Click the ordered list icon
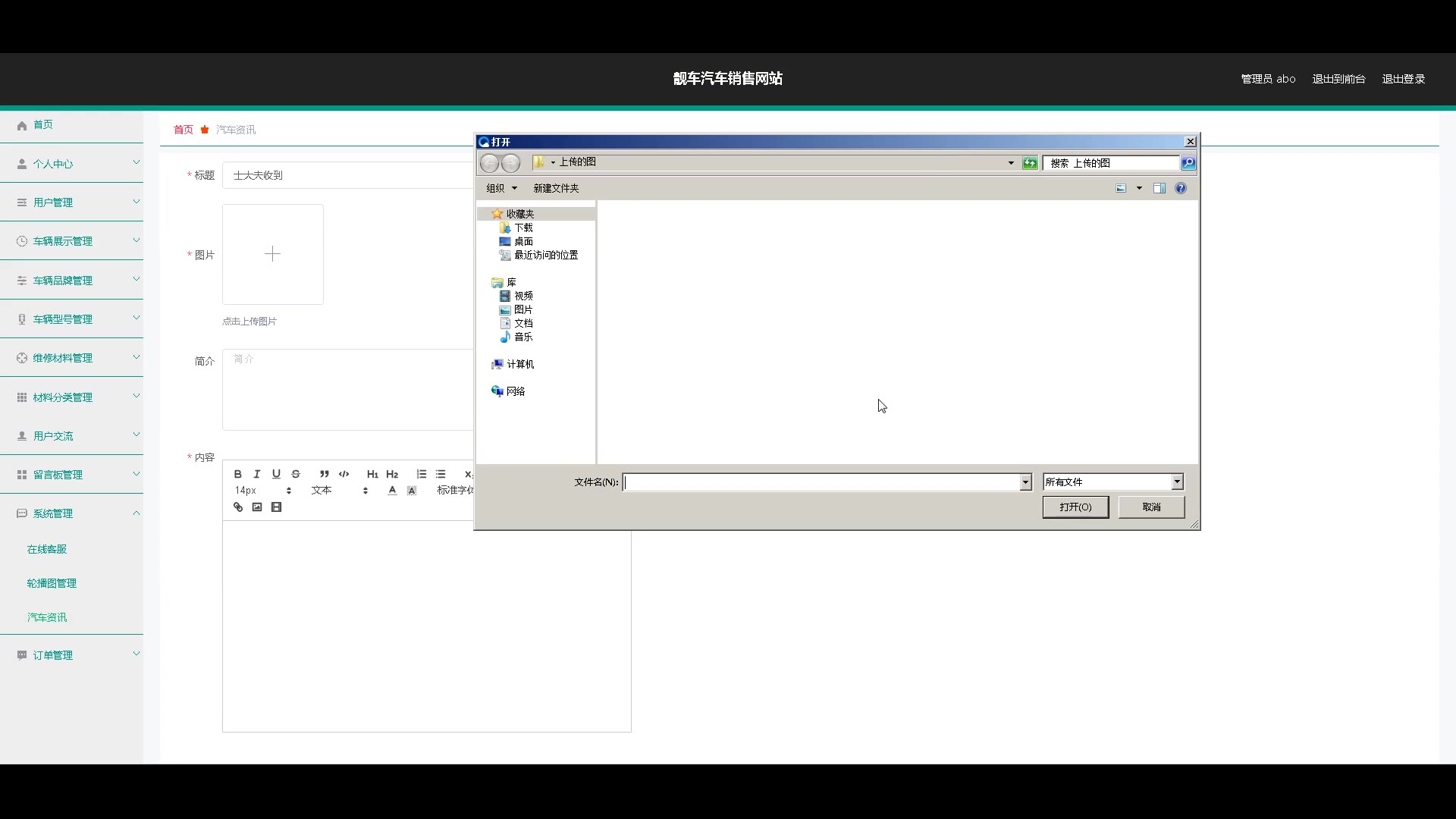The image size is (1456, 819). tap(422, 474)
